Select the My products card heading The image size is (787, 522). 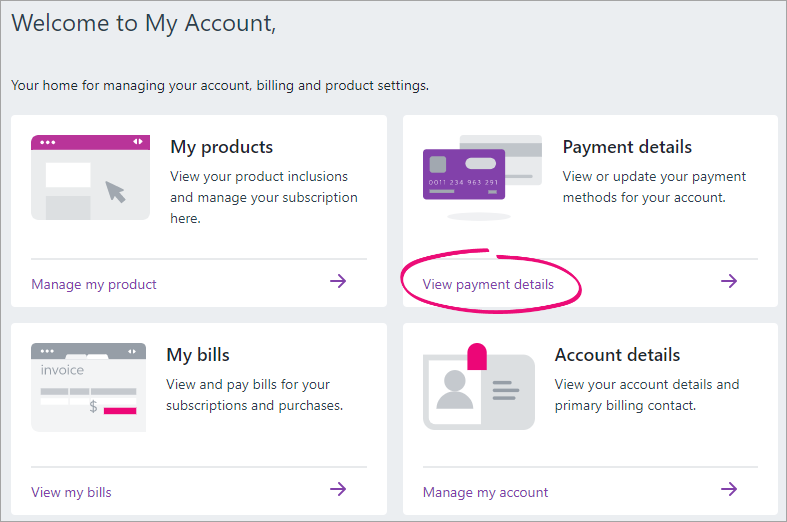pyautogui.click(x=221, y=147)
